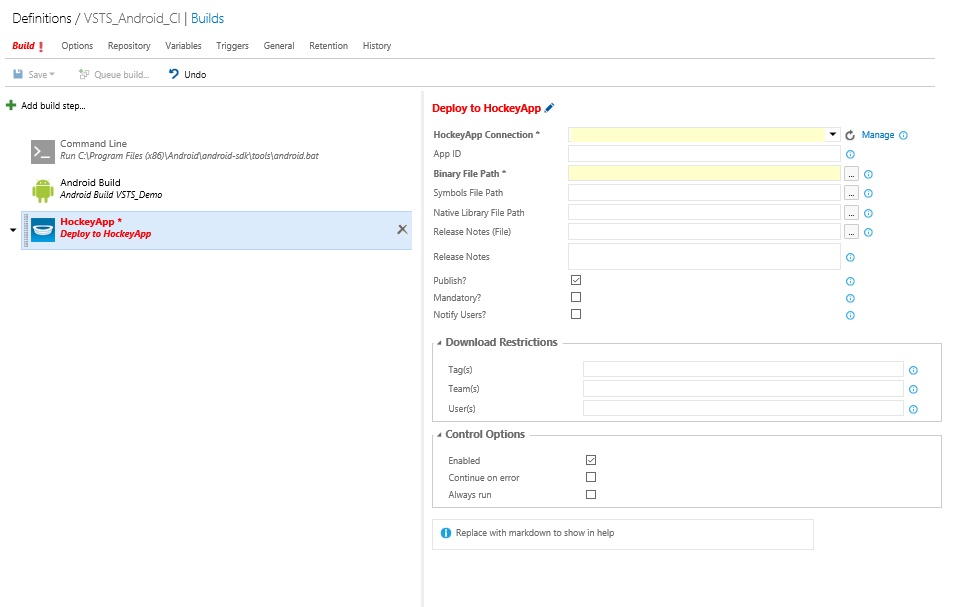Click Undo arrow icon in toolbar
The height and width of the screenshot is (607, 970).
(x=174, y=74)
